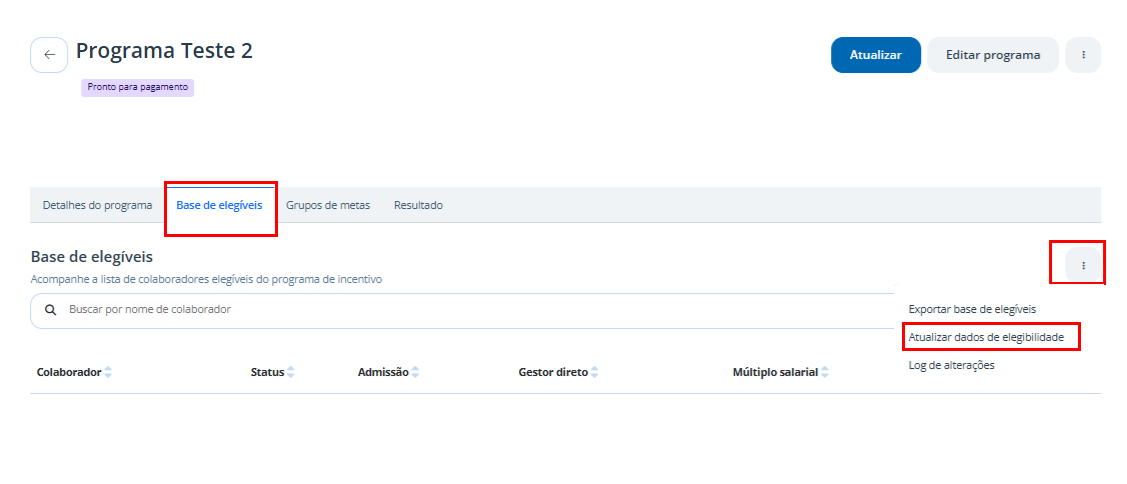Viewport: 1127px width, 484px height.
Task: Sort by Múltiplo salarial column arrows
Action: point(824,373)
